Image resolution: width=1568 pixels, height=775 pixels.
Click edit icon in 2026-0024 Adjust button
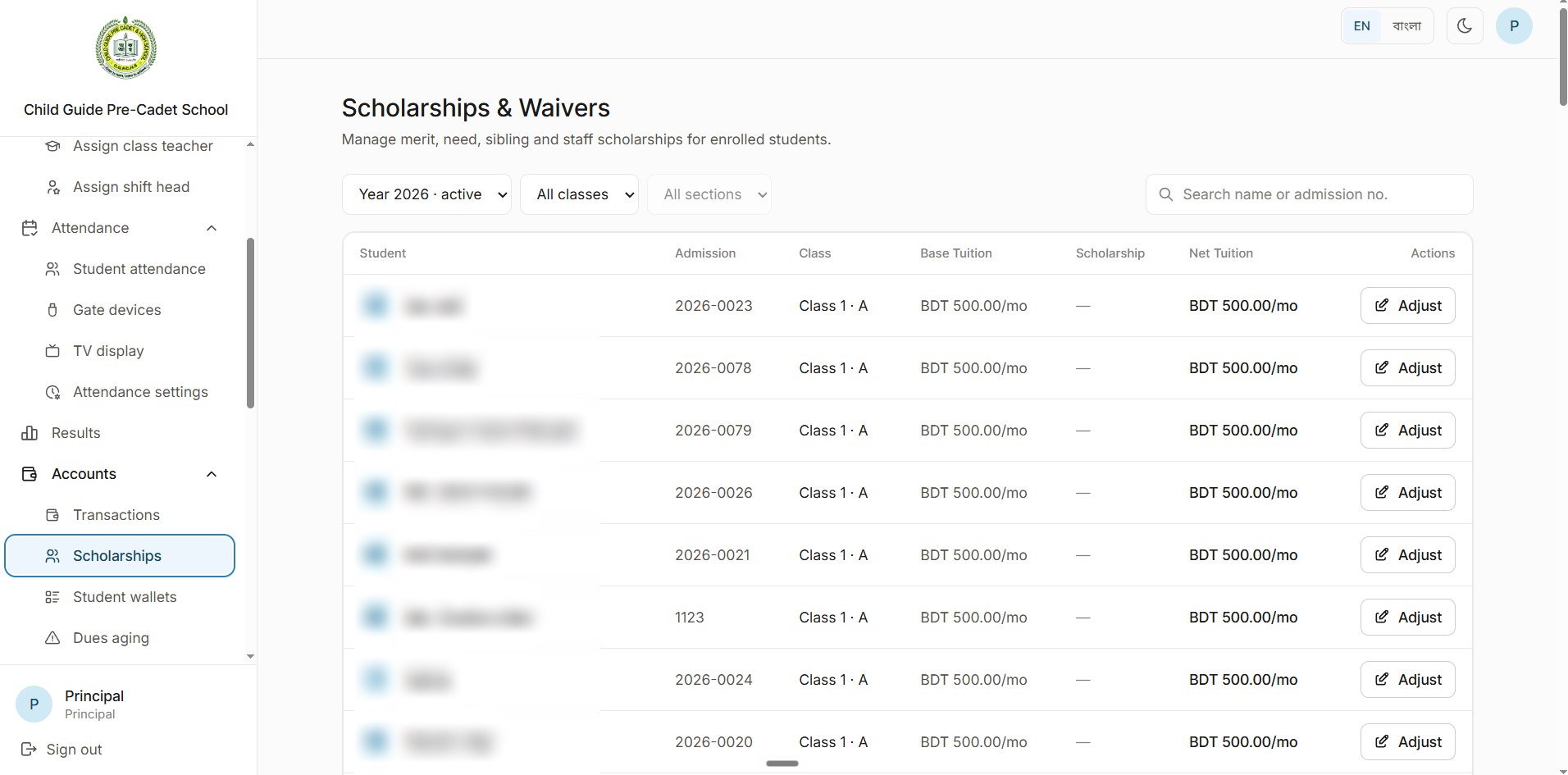[x=1382, y=679]
